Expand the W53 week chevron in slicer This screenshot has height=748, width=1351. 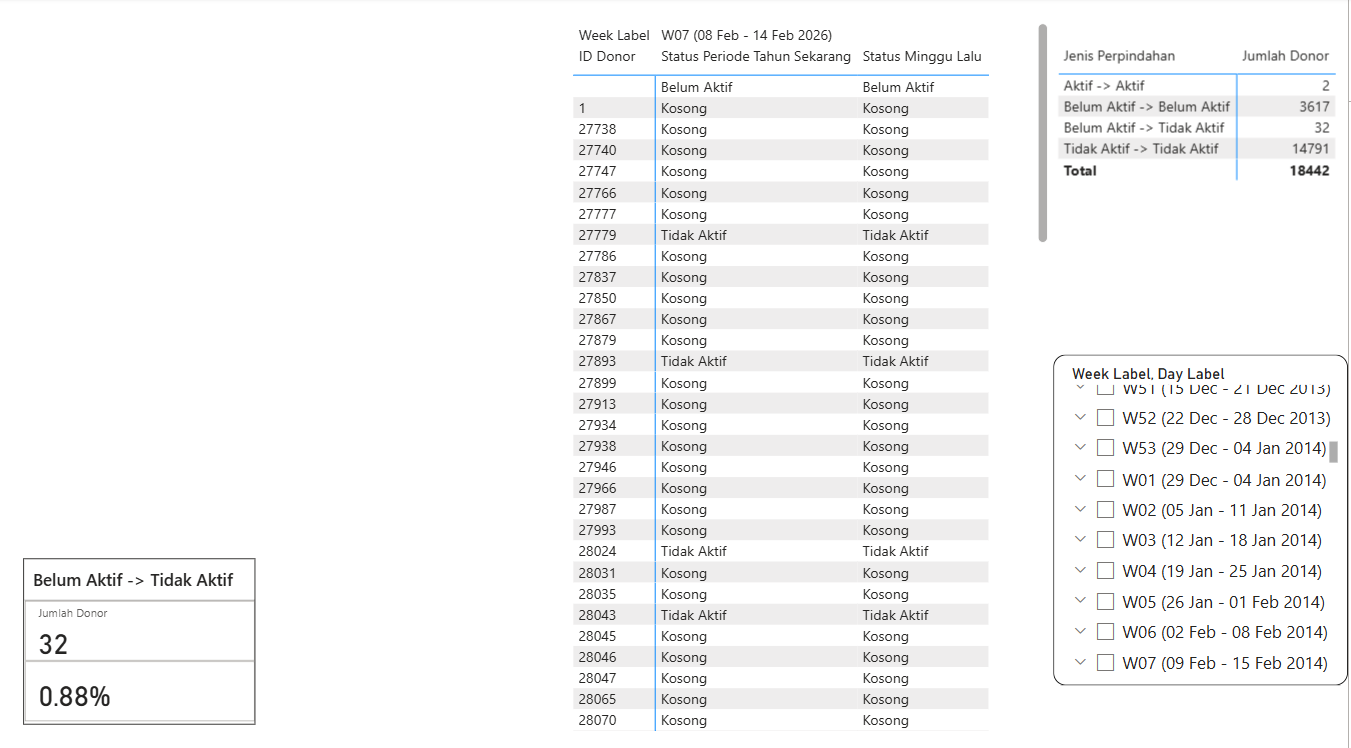pyautogui.click(x=1080, y=448)
